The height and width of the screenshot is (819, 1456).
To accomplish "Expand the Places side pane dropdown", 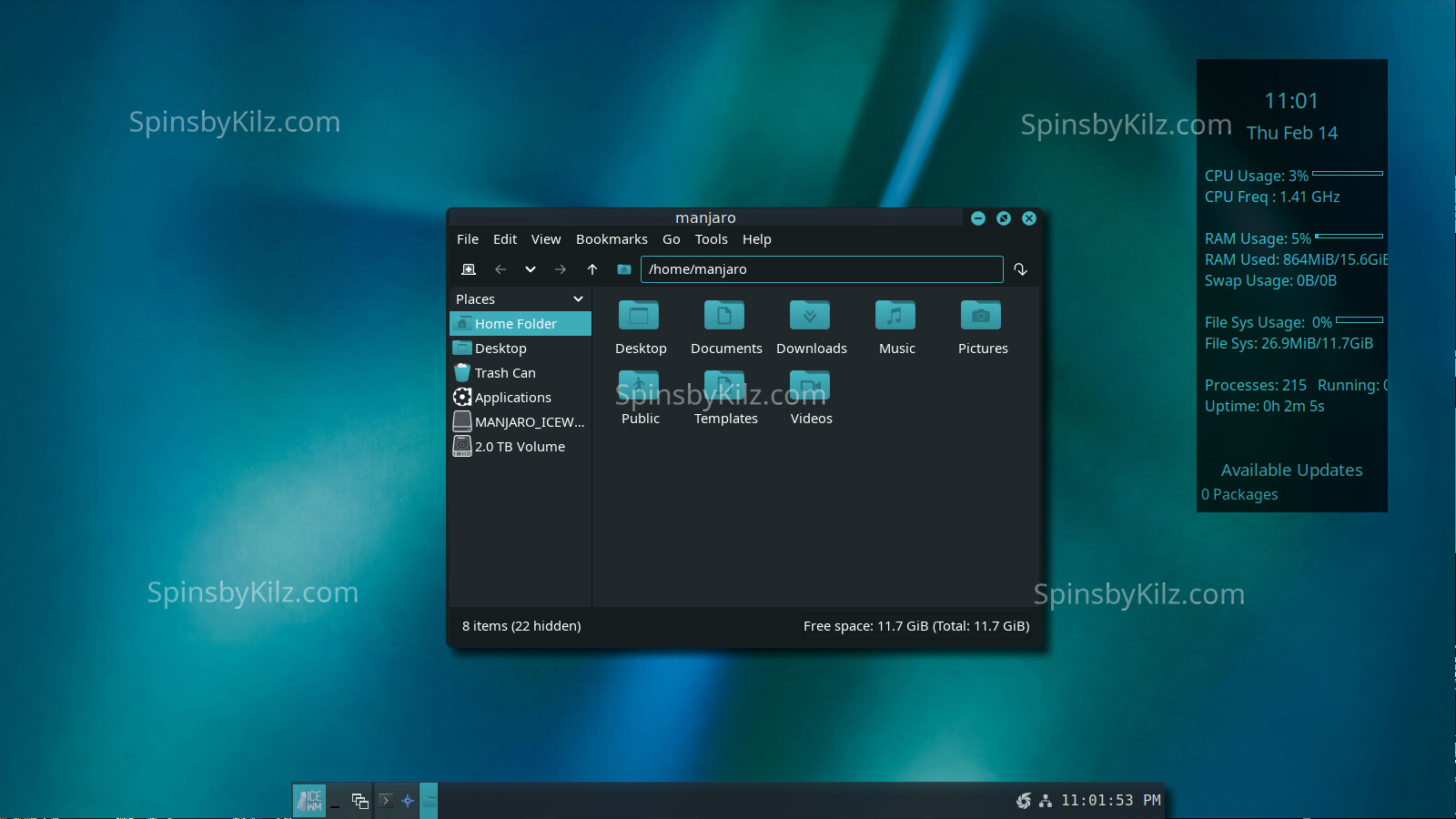I will pos(578,299).
